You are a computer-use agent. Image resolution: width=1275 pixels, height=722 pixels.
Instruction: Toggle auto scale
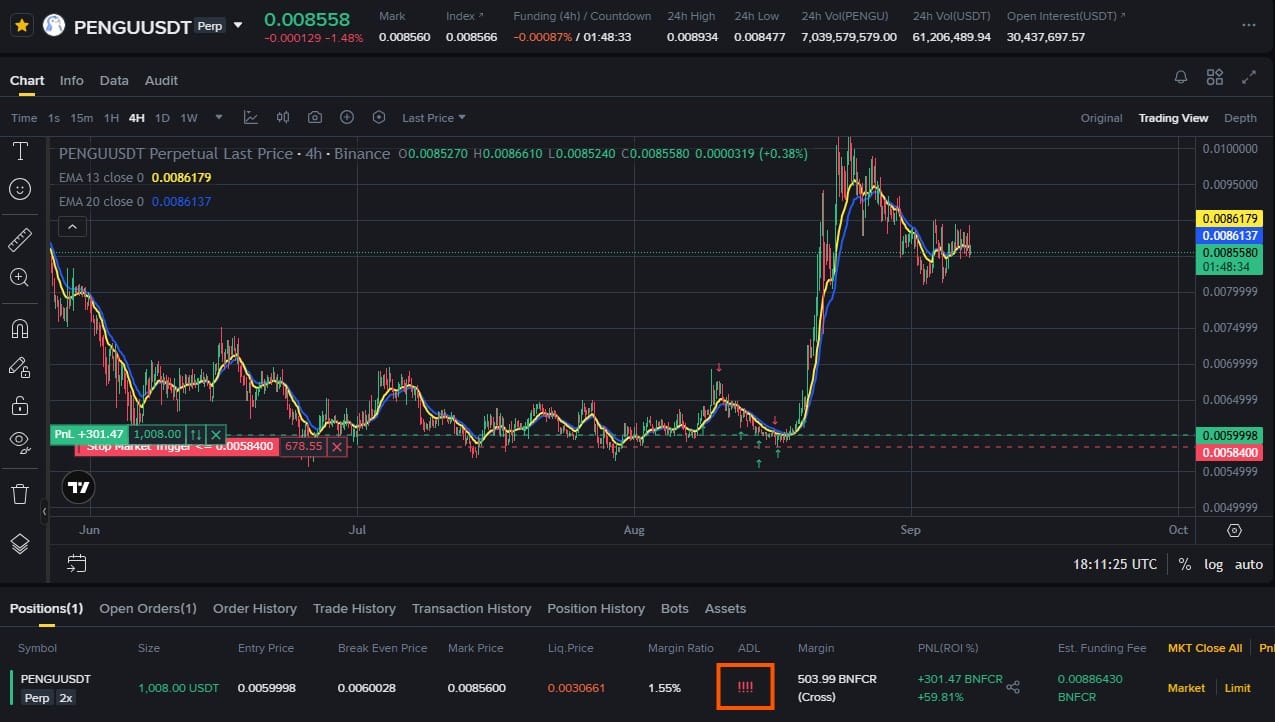[x=1249, y=564]
